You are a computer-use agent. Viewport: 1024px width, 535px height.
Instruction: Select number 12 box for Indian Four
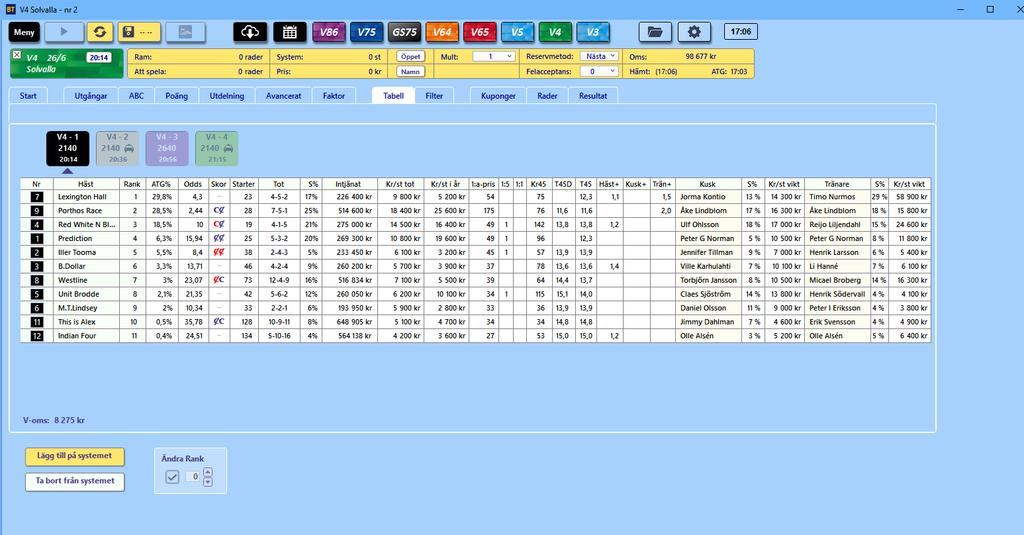37,336
